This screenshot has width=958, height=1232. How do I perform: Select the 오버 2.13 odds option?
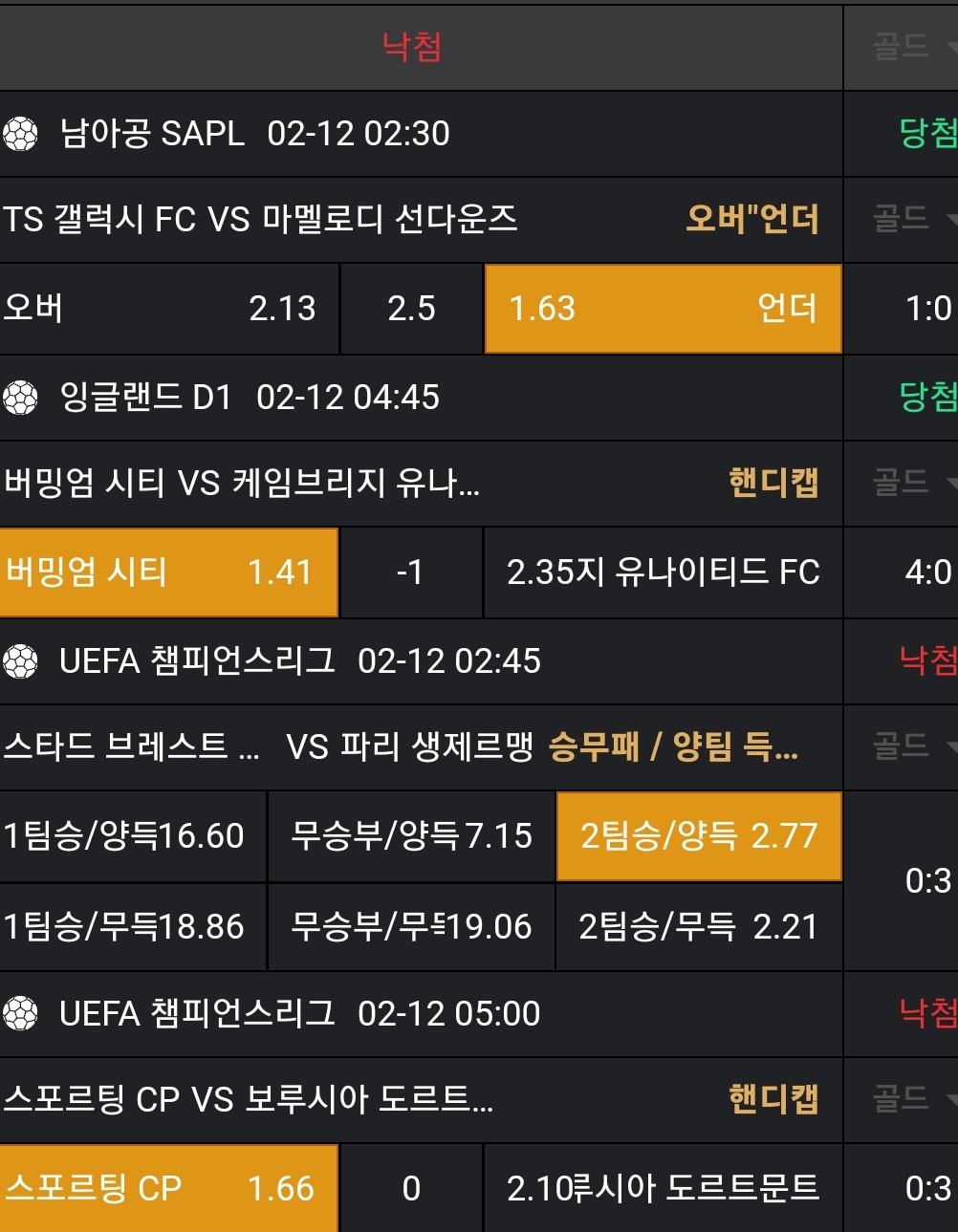coord(168,309)
